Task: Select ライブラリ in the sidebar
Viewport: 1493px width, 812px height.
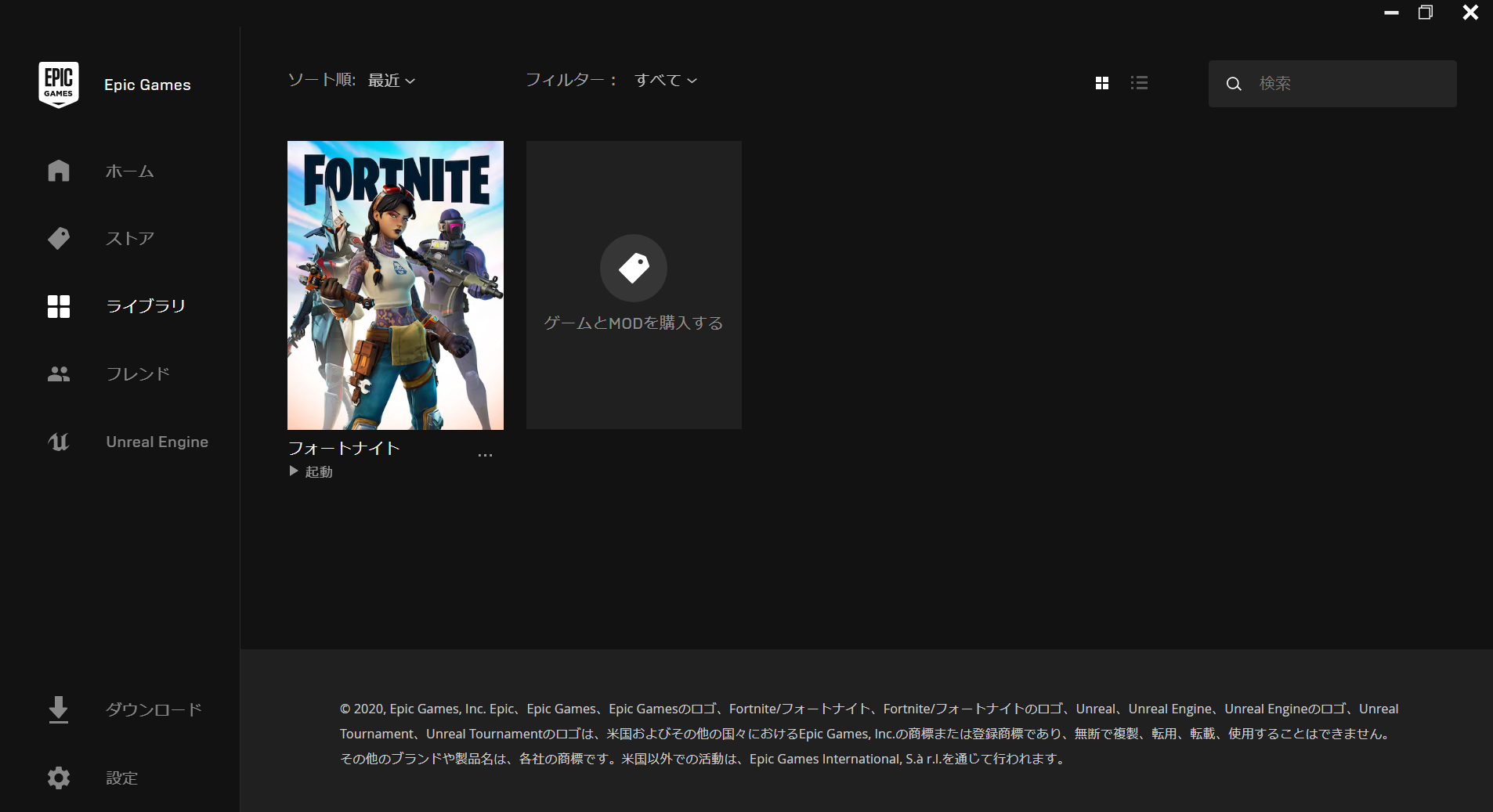Action: tap(146, 306)
